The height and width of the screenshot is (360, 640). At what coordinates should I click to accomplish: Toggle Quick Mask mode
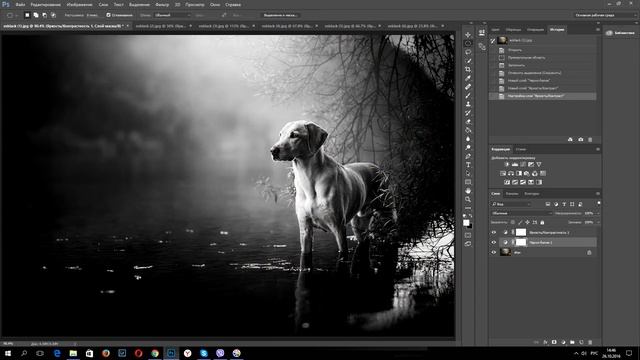tap(468, 235)
